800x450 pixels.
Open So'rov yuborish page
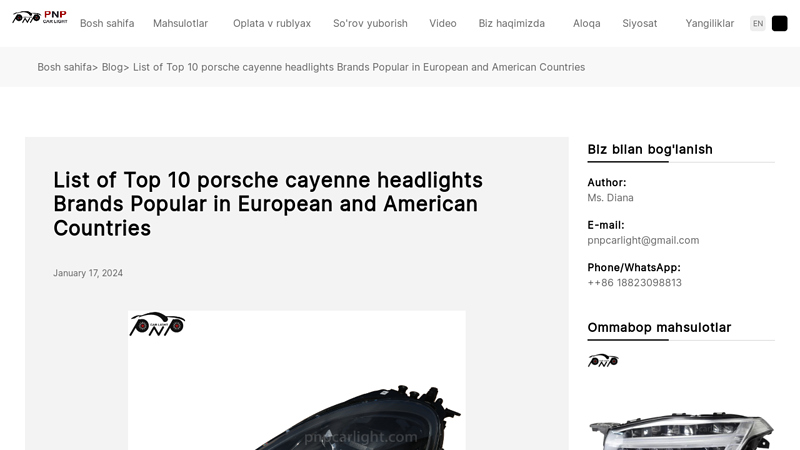click(370, 23)
